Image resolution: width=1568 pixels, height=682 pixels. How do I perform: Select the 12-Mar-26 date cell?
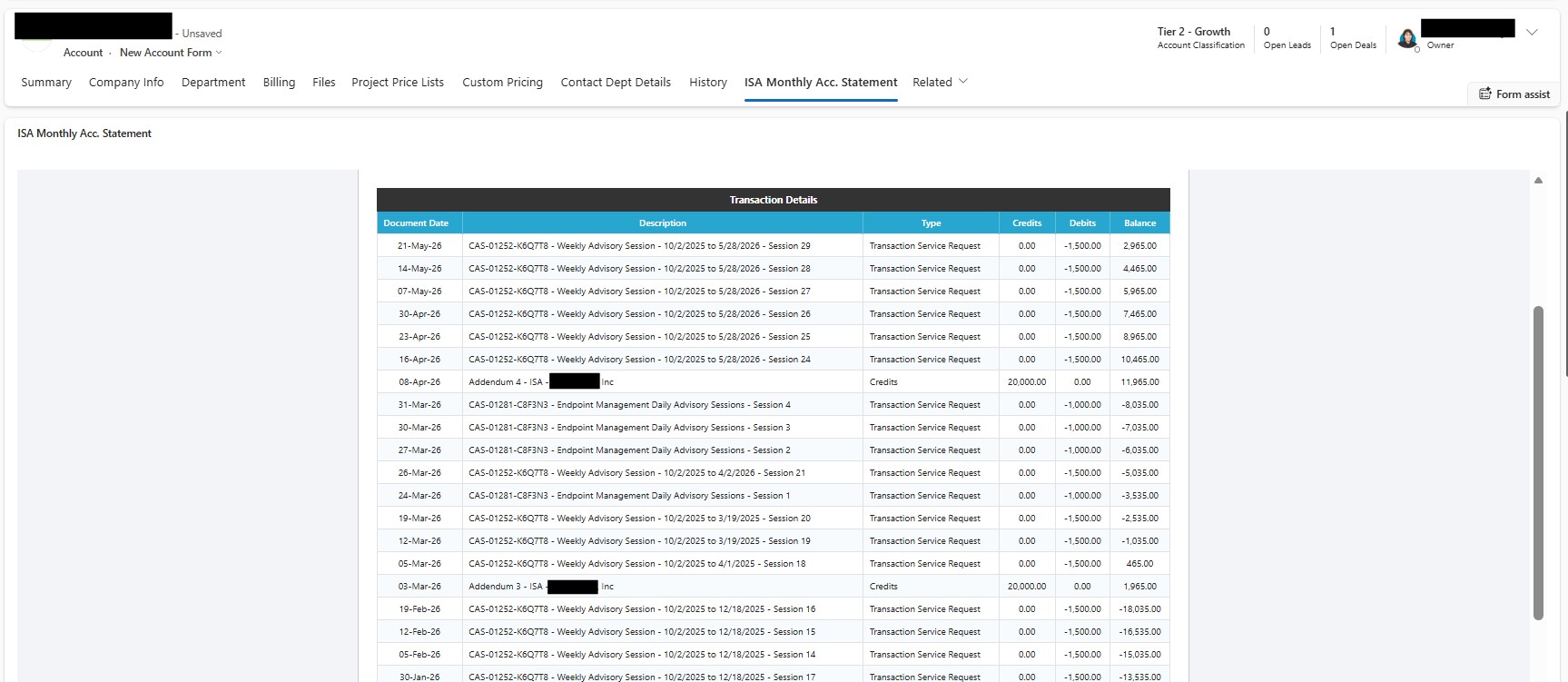(x=419, y=540)
